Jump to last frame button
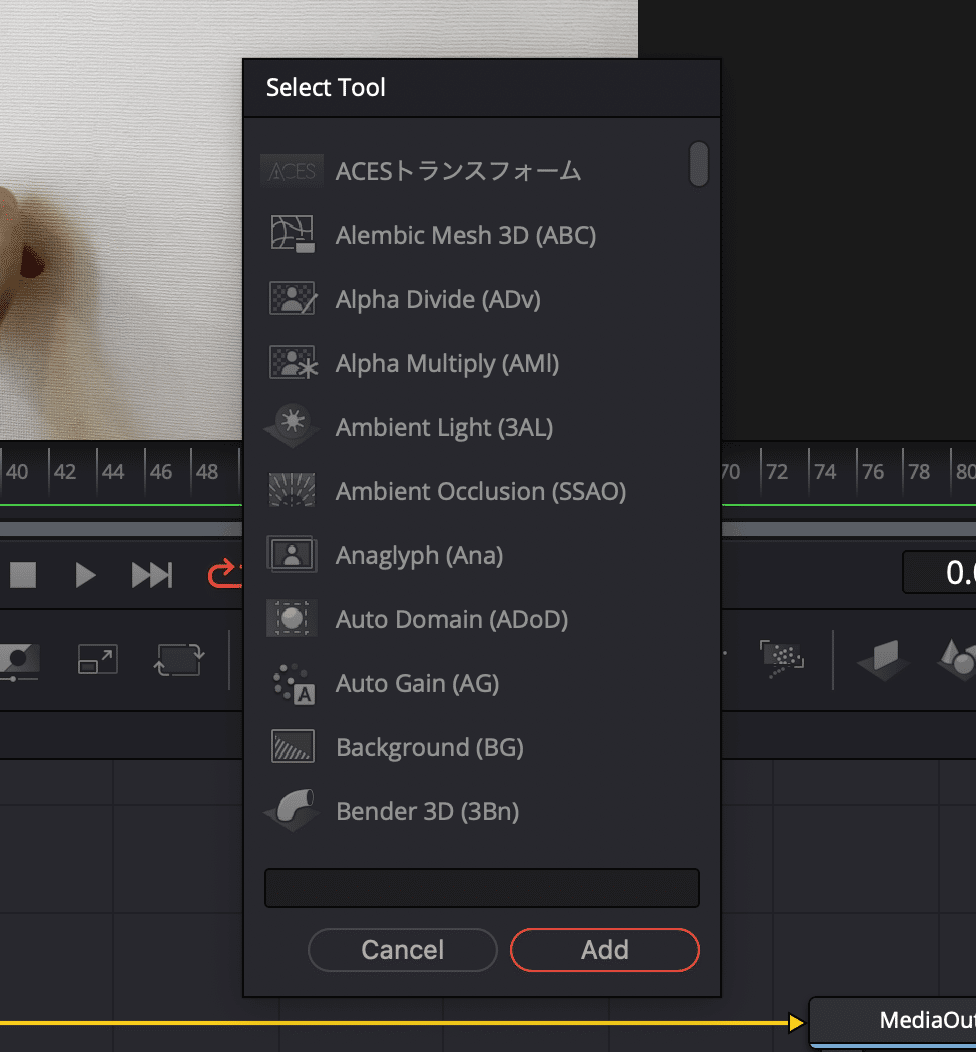Image resolution: width=976 pixels, height=1052 pixels. click(152, 575)
